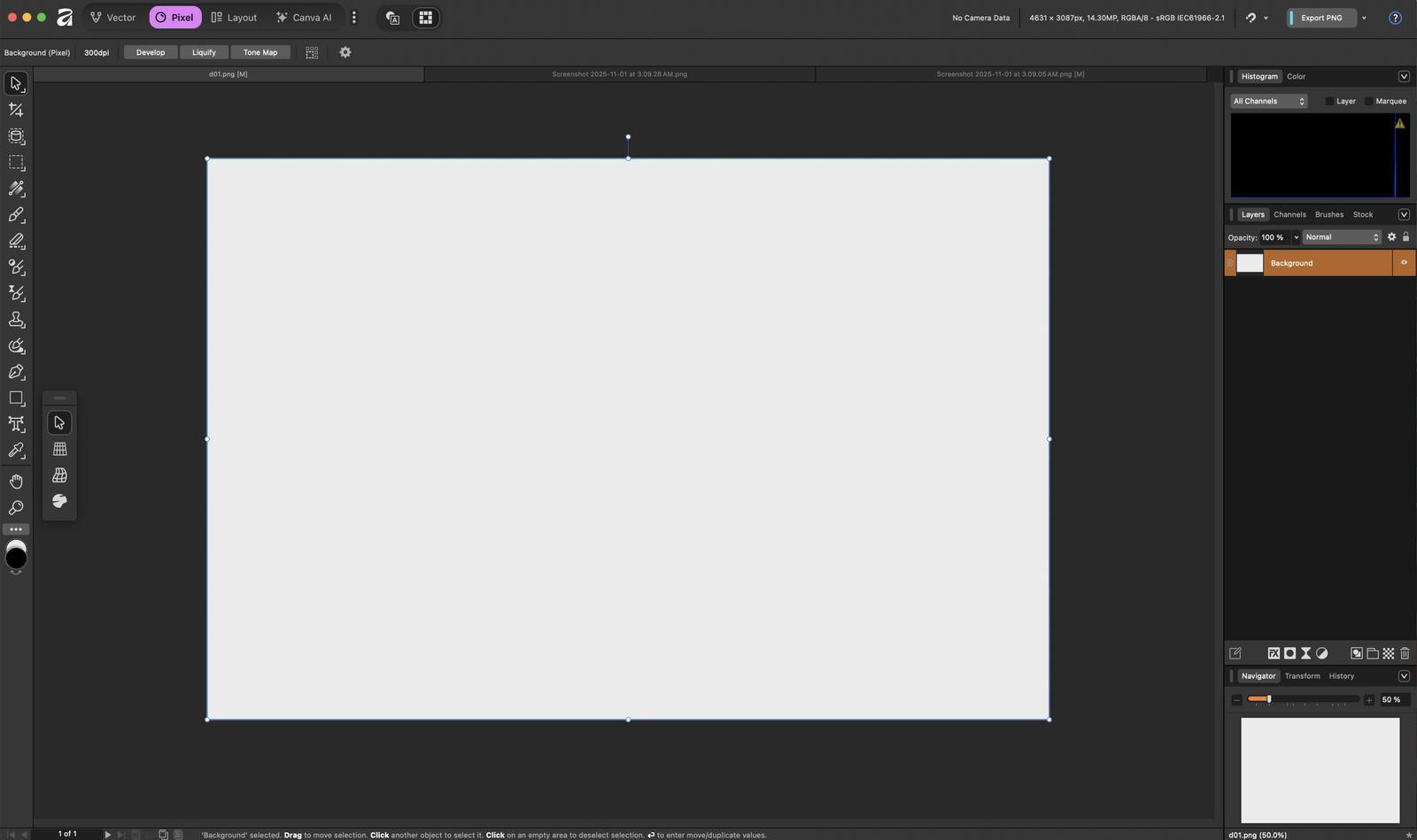
Task: Choose the Zoom magnifier tool
Action: tap(16, 508)
